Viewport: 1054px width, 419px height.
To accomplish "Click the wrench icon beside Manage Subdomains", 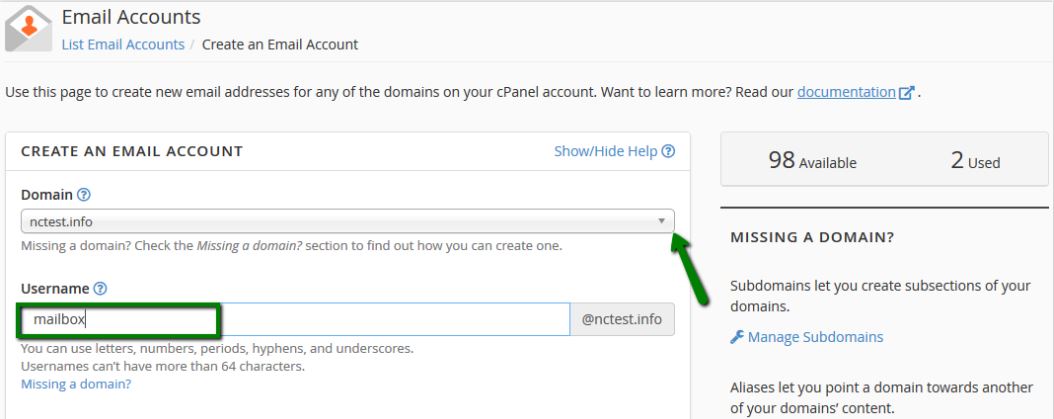I will click(738, 337).
